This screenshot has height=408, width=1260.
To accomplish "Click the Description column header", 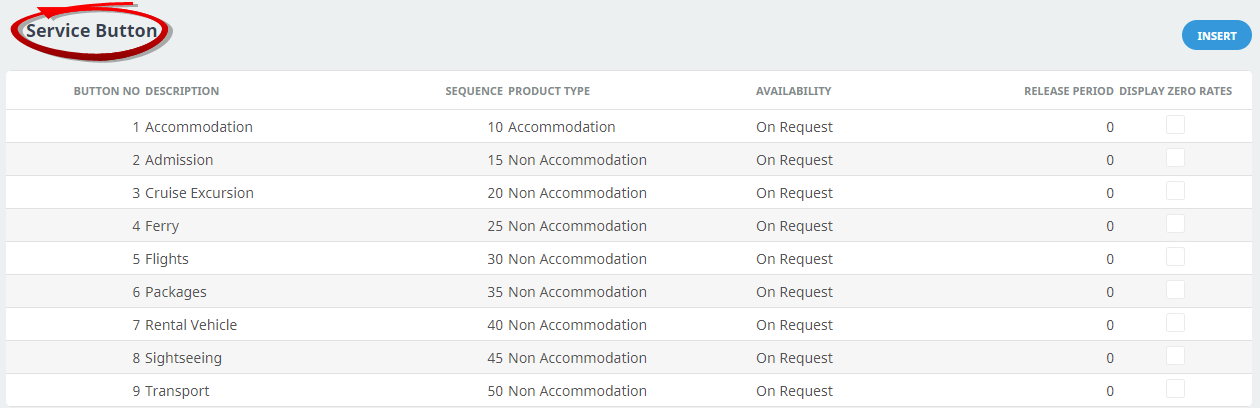I will pyautogui.click(x=182, y=91).
